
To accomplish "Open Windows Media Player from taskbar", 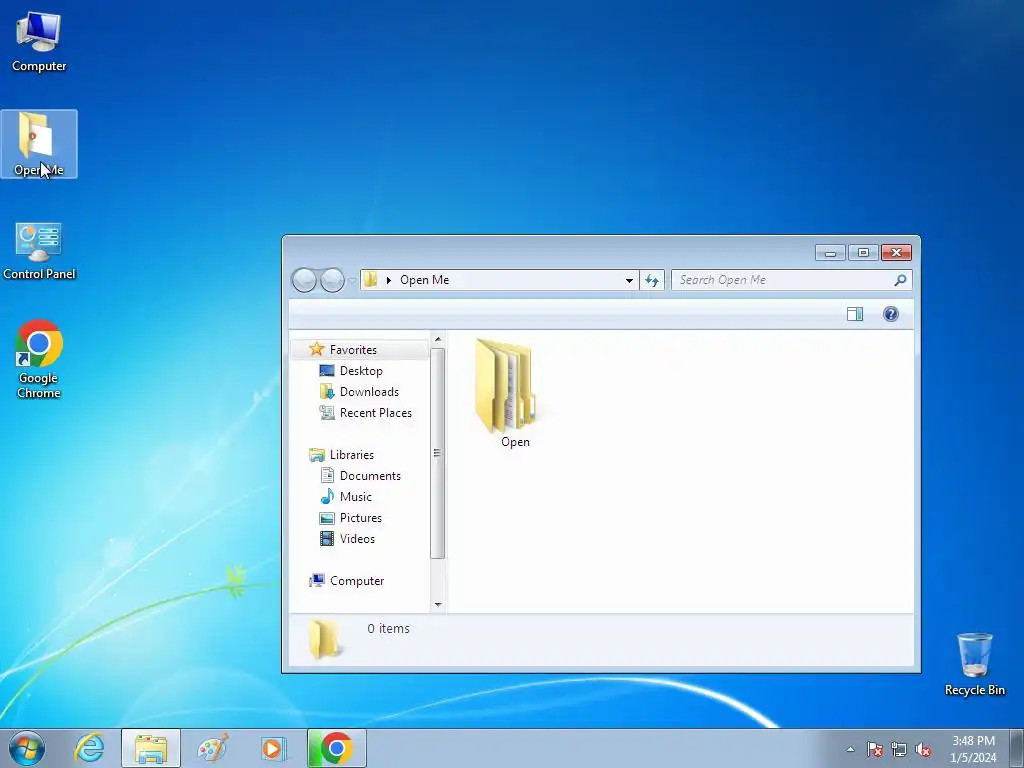I will click(274, 748).
